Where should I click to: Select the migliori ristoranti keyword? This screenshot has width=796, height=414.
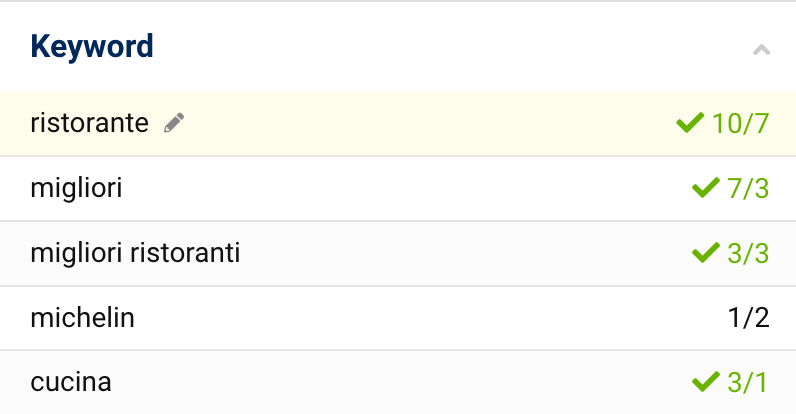tap(135, 253)
